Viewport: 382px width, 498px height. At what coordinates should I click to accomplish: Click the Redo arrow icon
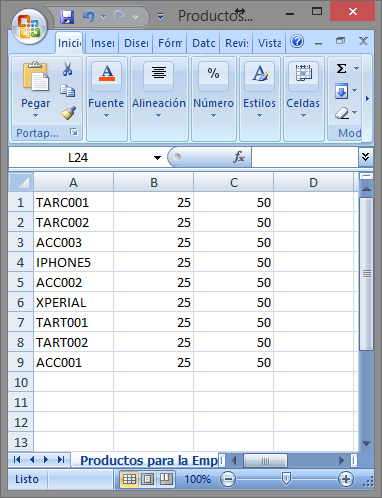(x=120, y=16)
